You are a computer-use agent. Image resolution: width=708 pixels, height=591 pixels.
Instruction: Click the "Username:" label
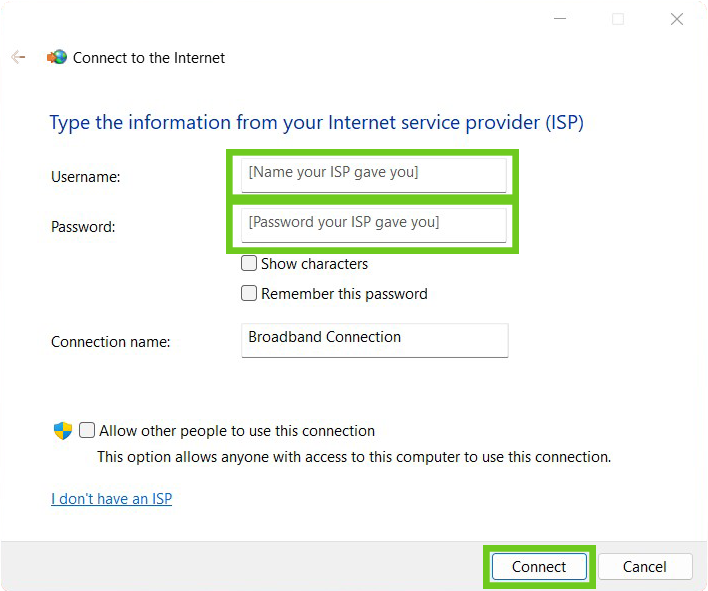coord(85,177)
